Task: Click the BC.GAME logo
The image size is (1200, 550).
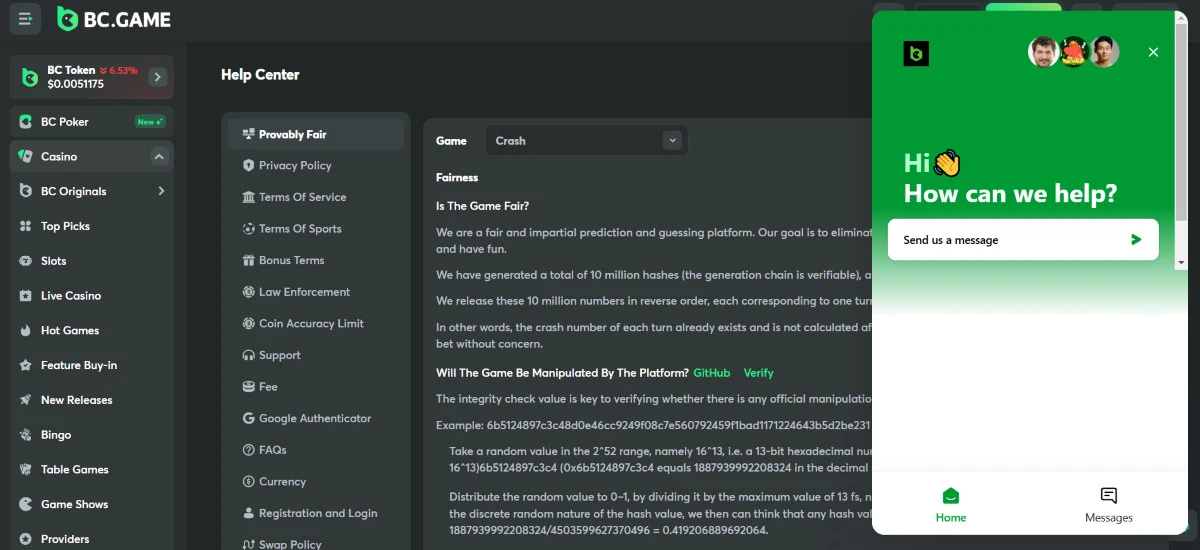Action: [114, 19]
